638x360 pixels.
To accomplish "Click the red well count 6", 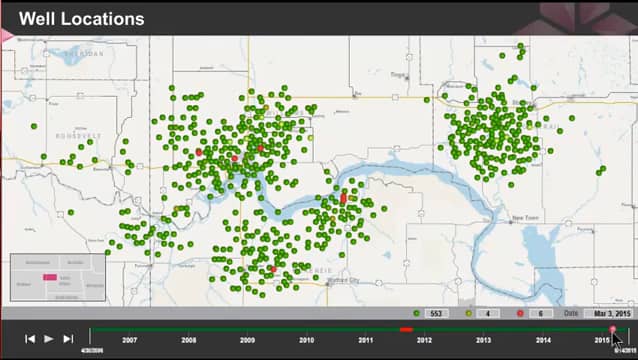I will pyautogui.click(x=540, y=314).
